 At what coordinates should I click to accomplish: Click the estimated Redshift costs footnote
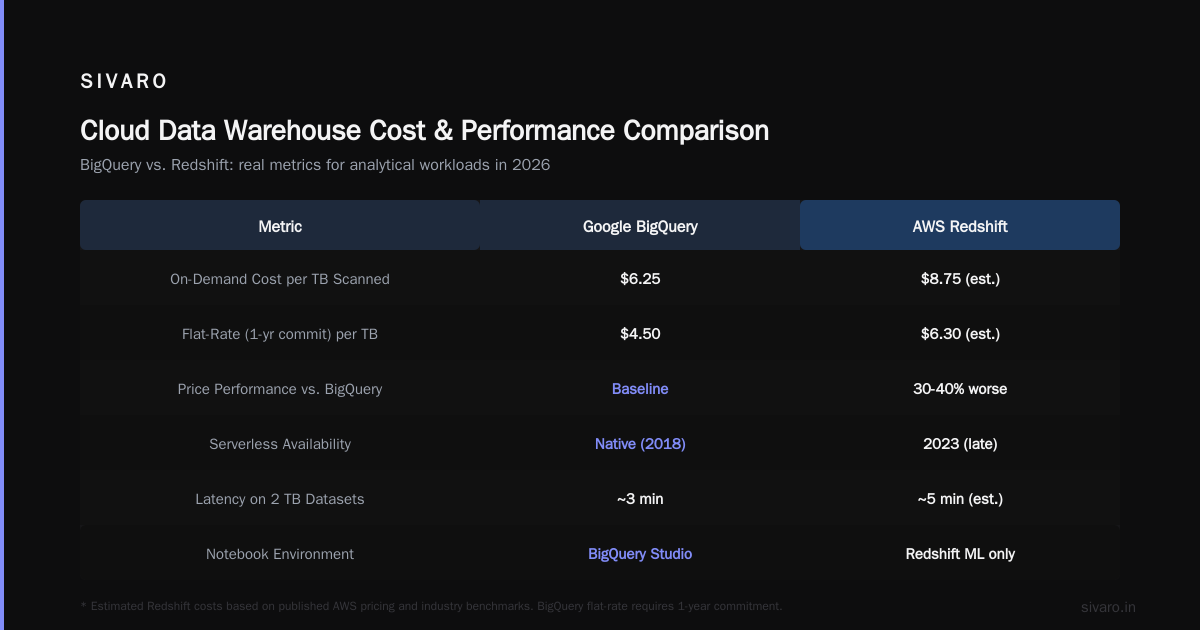point(431,606)
